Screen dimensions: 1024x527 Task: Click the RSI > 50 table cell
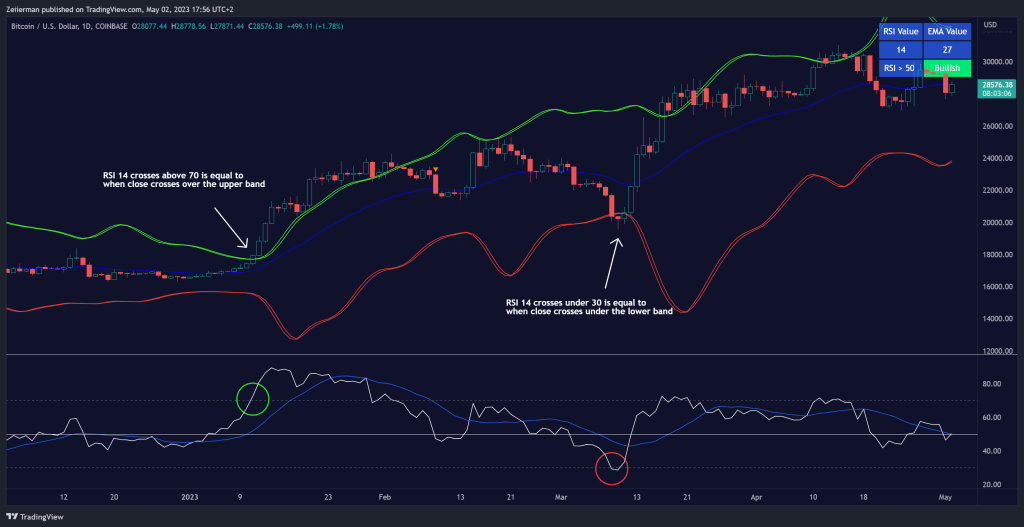click(x=900, y=68)
